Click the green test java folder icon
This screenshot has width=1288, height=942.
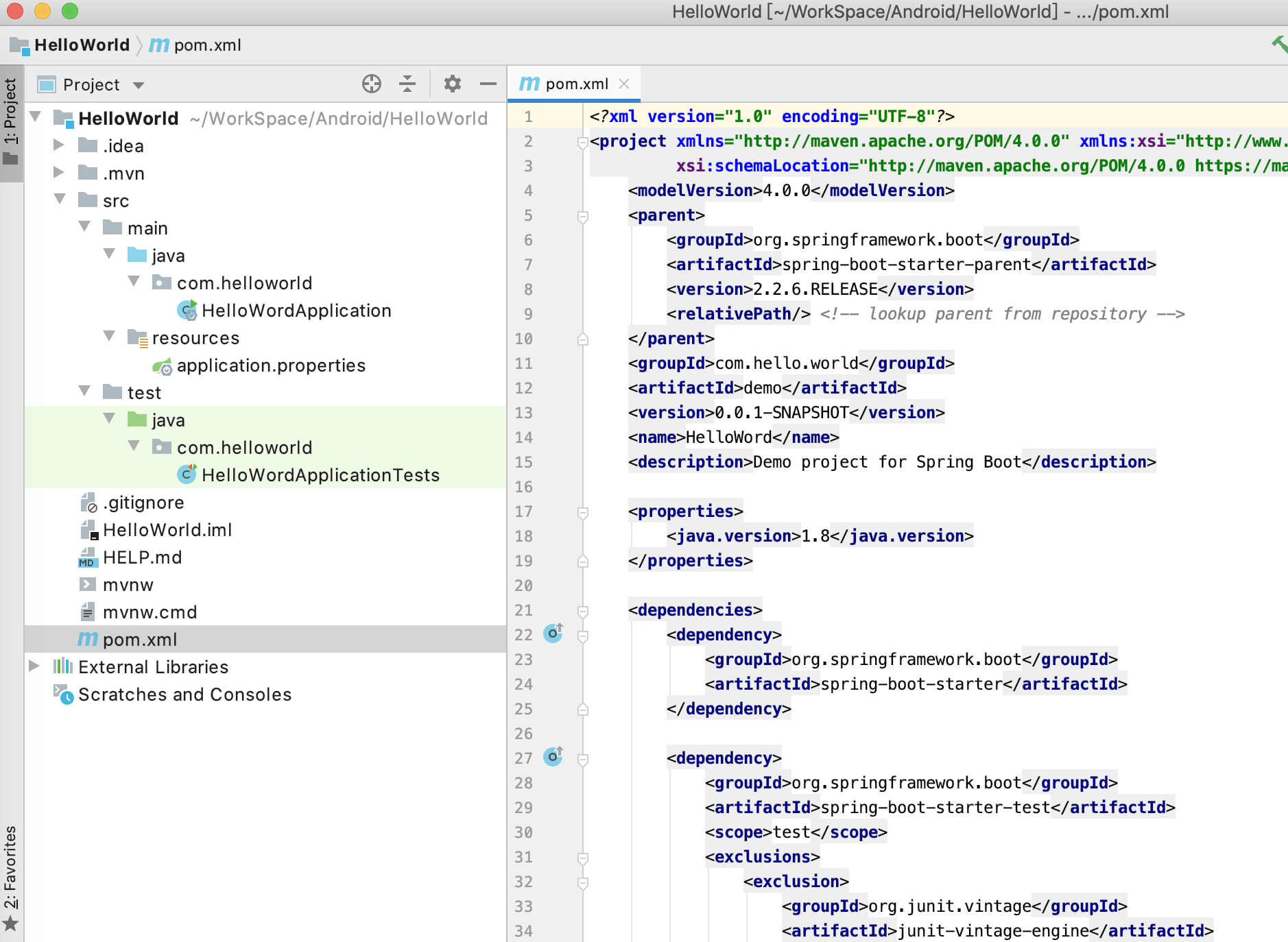click(137, 420)
